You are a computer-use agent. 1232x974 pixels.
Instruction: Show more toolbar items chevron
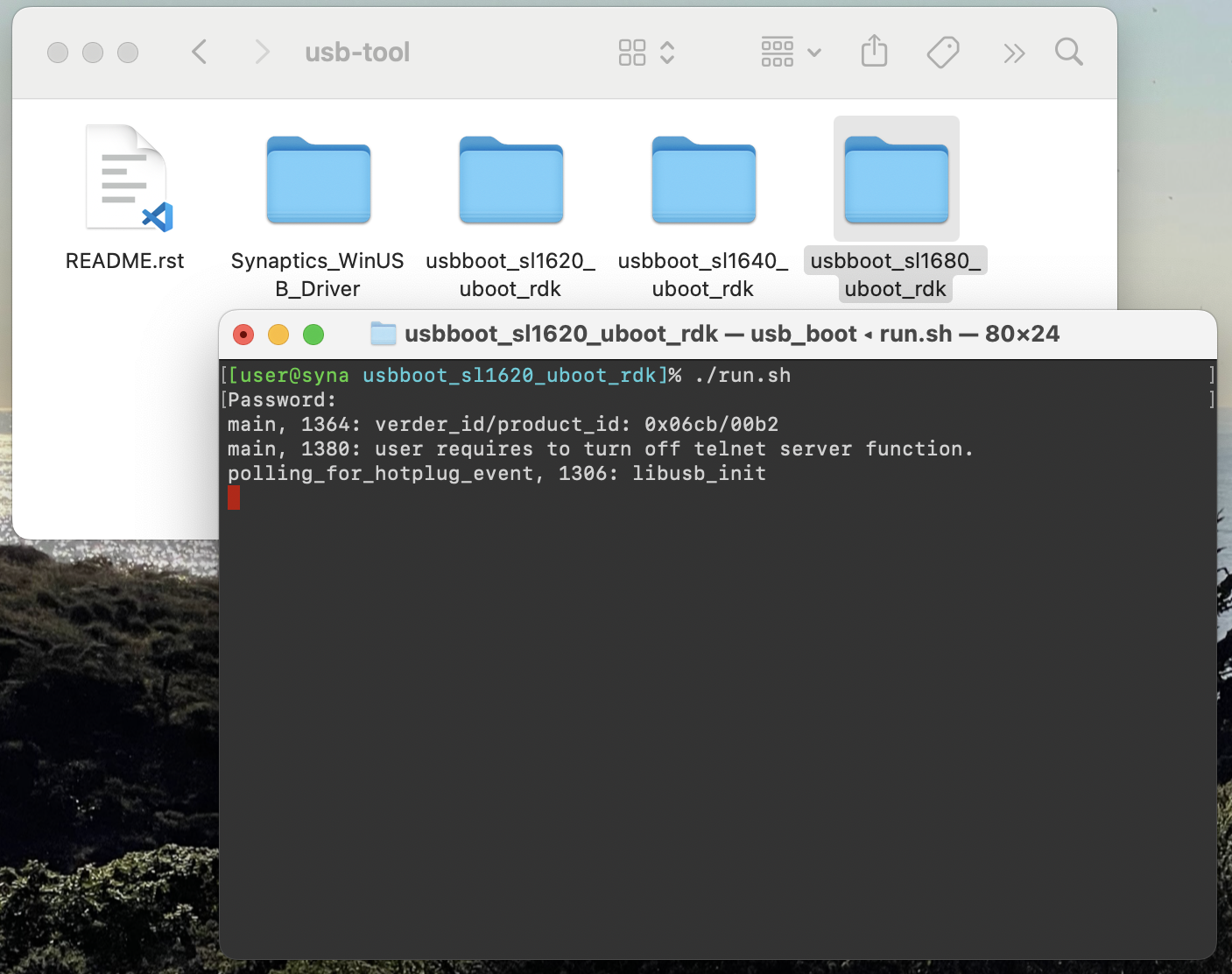click(x=1014, y=53)
